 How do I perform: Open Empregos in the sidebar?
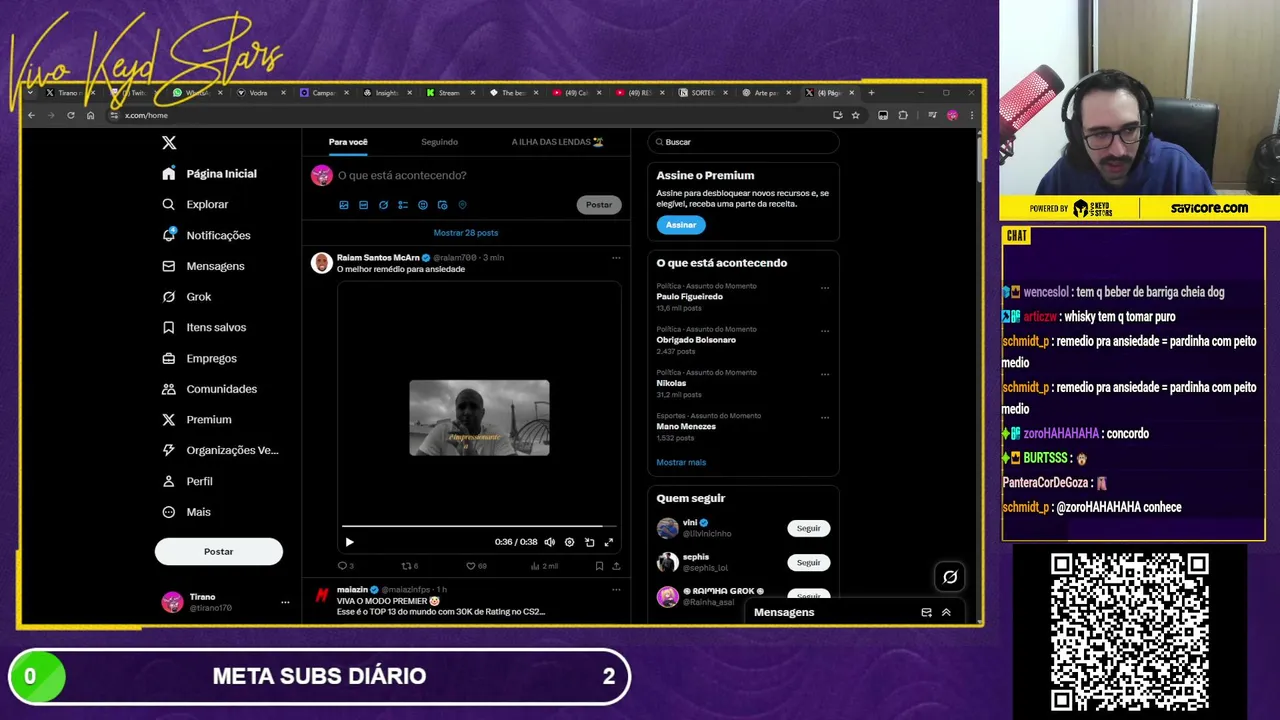pyautogui.click(x=199, y=358)
